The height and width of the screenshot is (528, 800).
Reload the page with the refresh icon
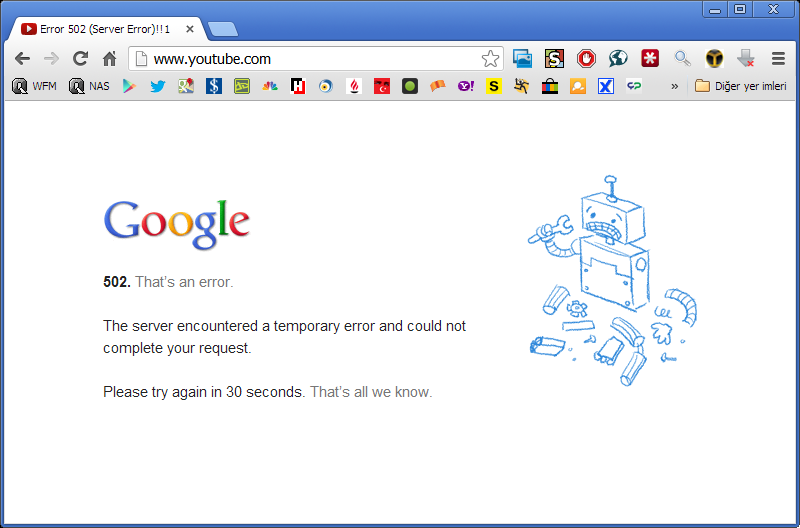[80, 59]
